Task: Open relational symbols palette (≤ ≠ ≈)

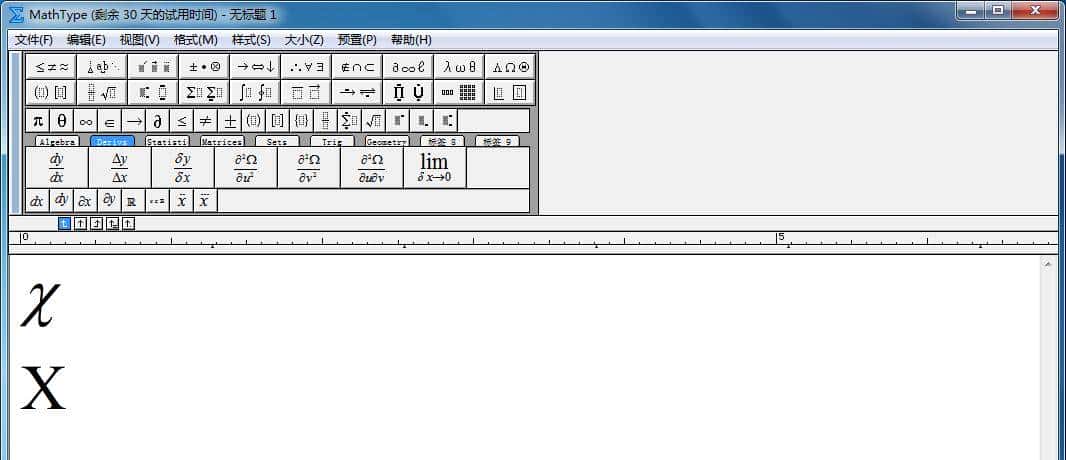Action: pos(51,67)
